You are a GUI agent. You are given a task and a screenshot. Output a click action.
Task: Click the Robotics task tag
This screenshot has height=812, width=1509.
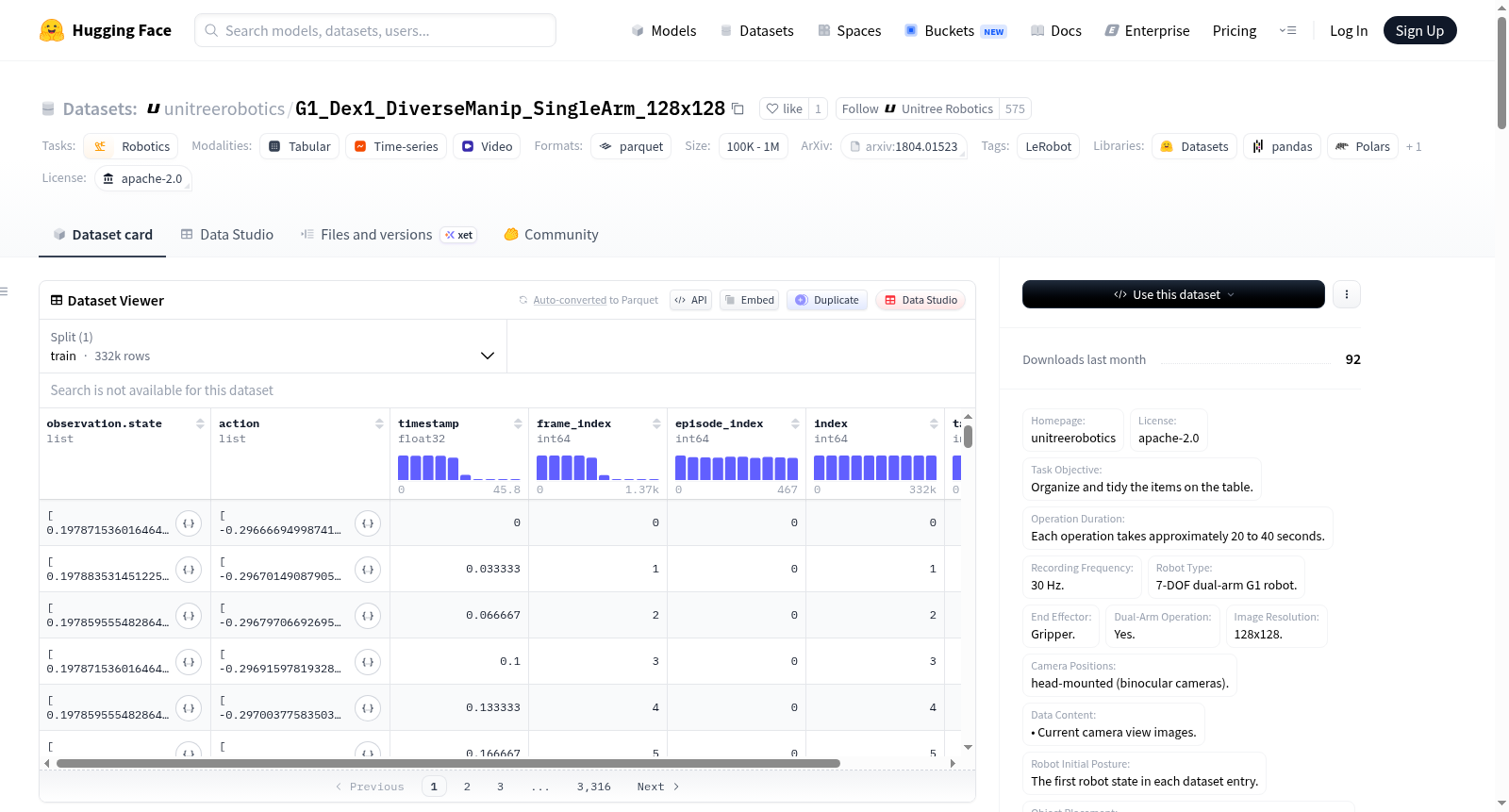click(x=131, y=146)
